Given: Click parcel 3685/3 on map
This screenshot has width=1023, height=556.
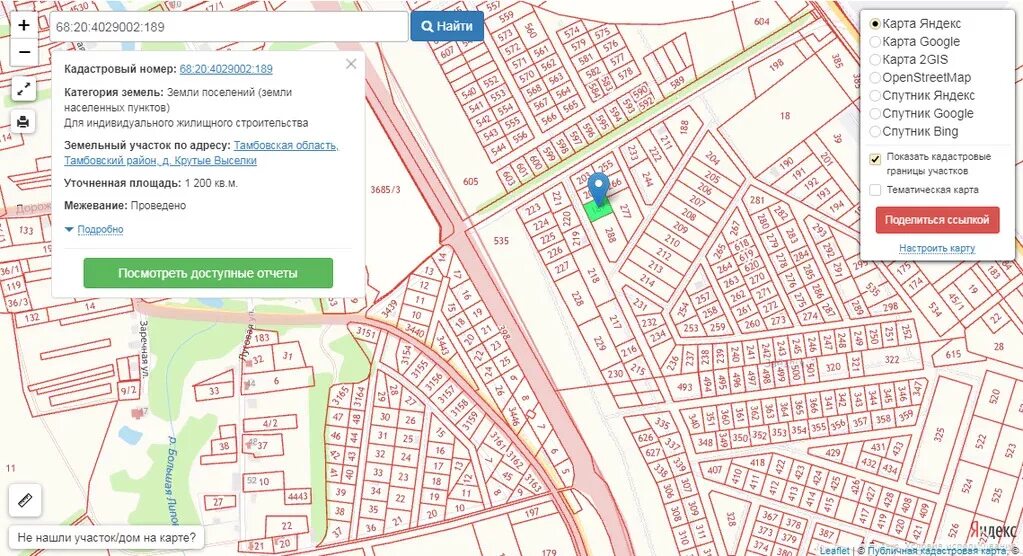Looking at the screenshot, I should click(386, 189).
